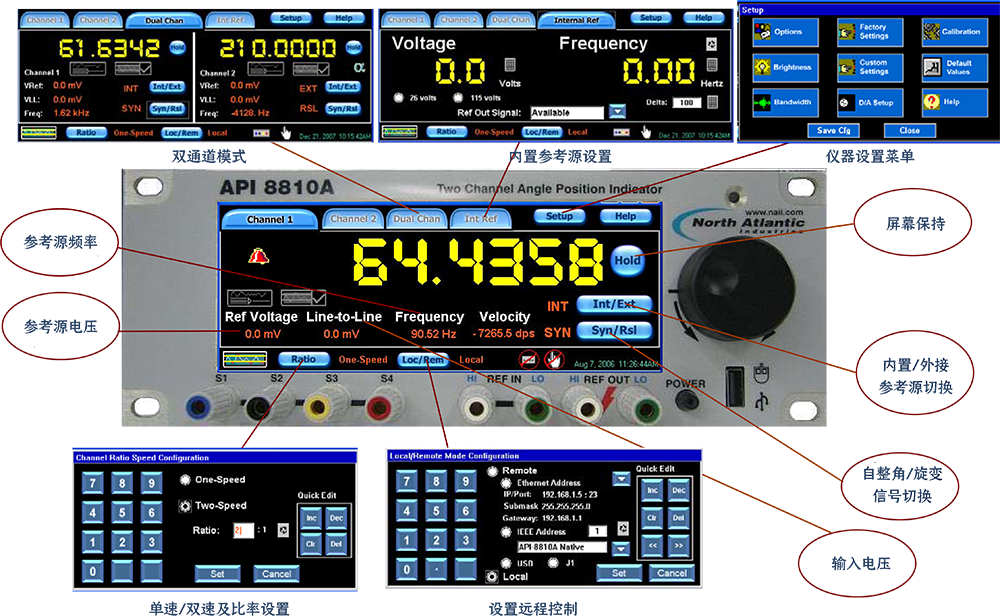Open Brightness in the Setup menu
The image size is (1000, 616).
[786, 67]
